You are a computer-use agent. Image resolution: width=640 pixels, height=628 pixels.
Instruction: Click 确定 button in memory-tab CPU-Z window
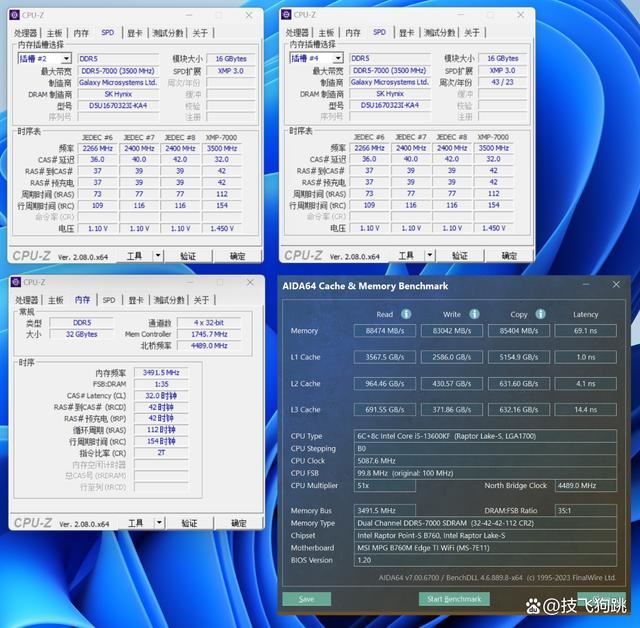click(239, 523)
